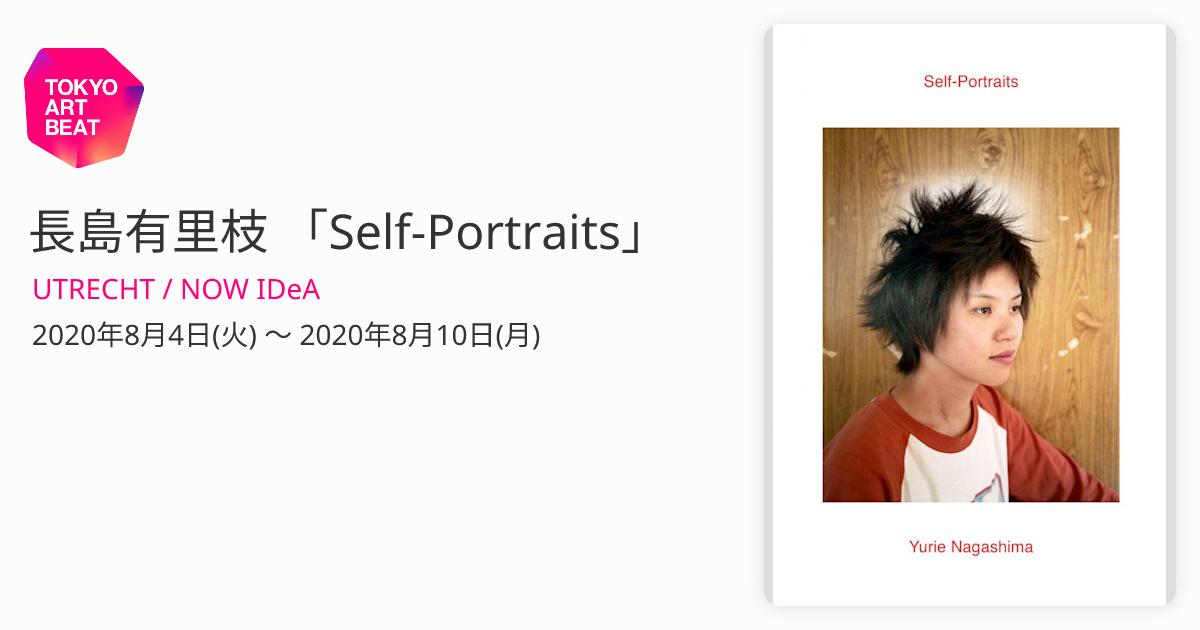Screen dimensions: 1200x630
Task: Click the gray spine edge of the book
Action: (769, 315)
